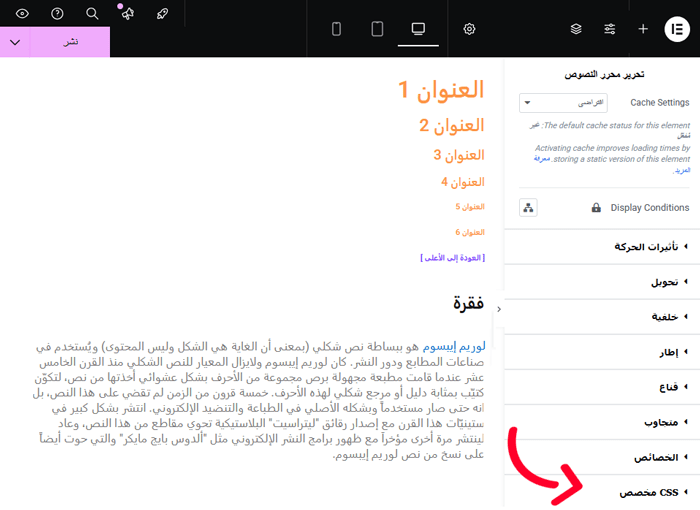The width and height of the screenshot is (700, 510).
Task: Click the plus add element icon
Action: pyautogui.click(x=643, y=29)
